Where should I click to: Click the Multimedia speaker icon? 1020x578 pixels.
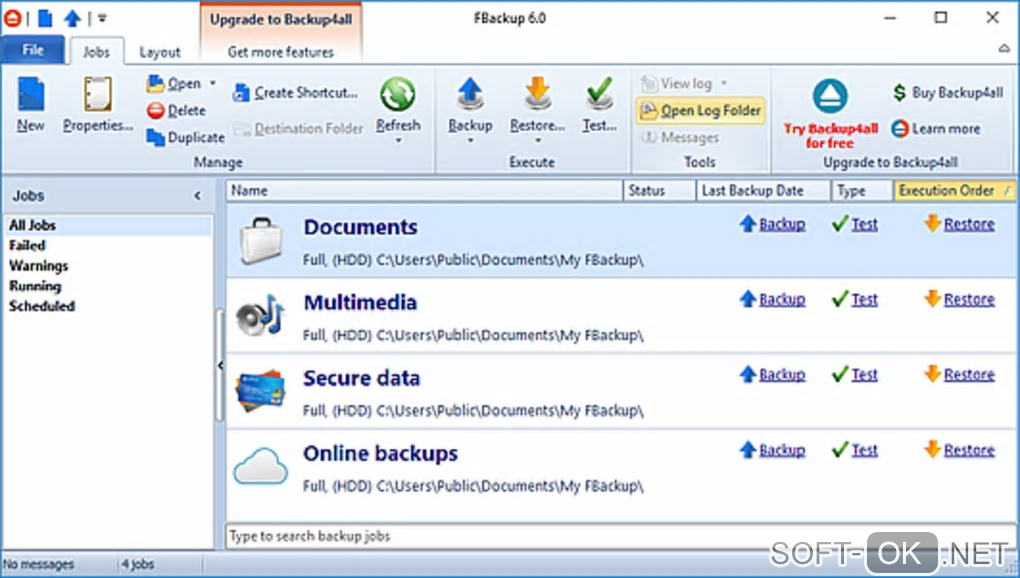click(x=260, y=315)
